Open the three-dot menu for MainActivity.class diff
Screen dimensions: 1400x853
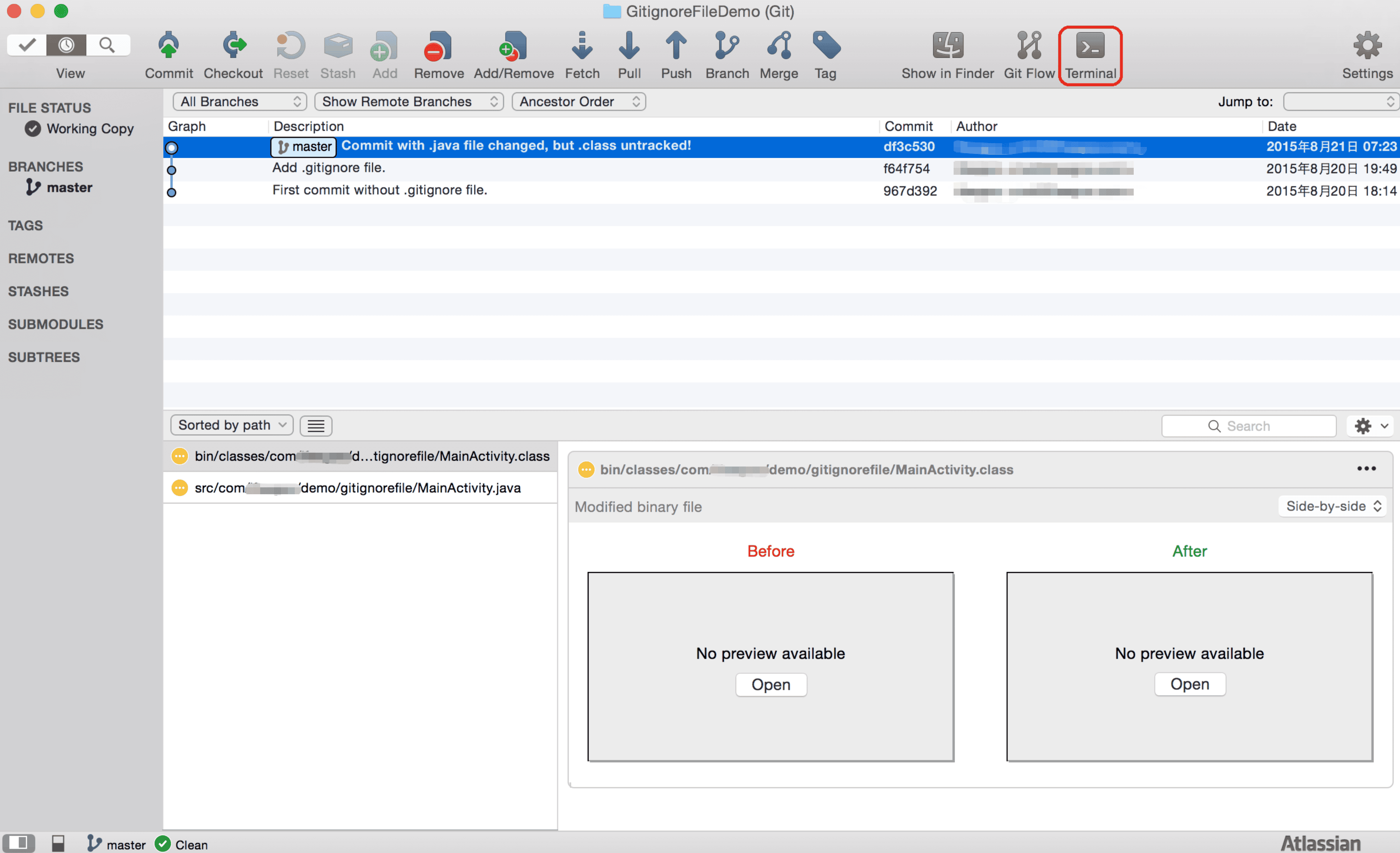(1367, 468)
